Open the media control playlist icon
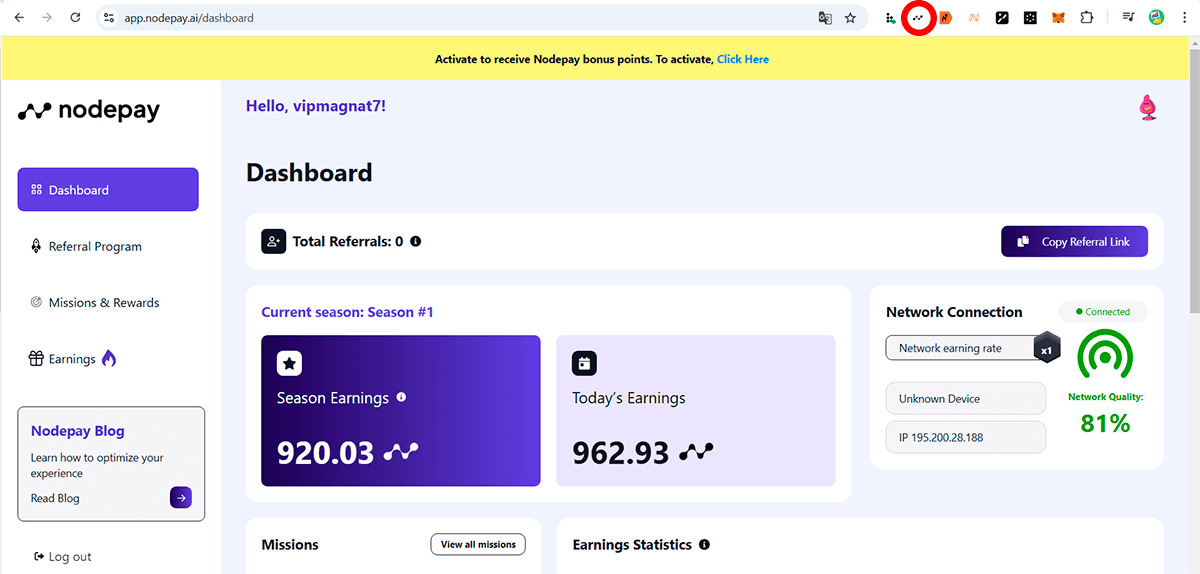1200x574 pixels. [1128, 18]
